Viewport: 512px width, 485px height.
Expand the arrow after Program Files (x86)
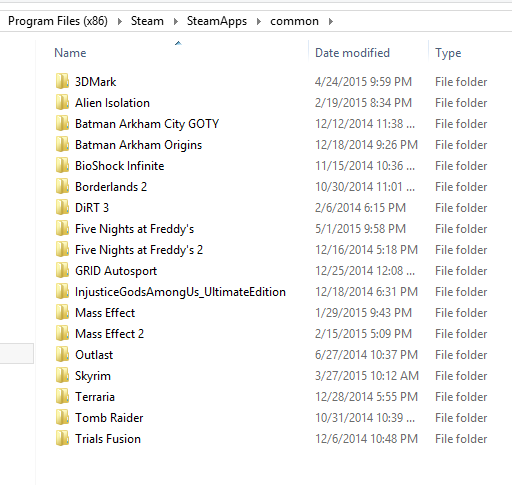pos(120,21)
